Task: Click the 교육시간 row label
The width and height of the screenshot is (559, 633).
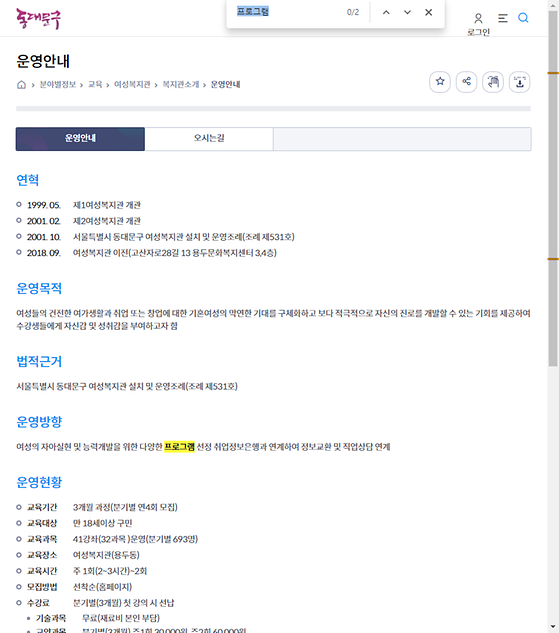Action: point(42,571)
